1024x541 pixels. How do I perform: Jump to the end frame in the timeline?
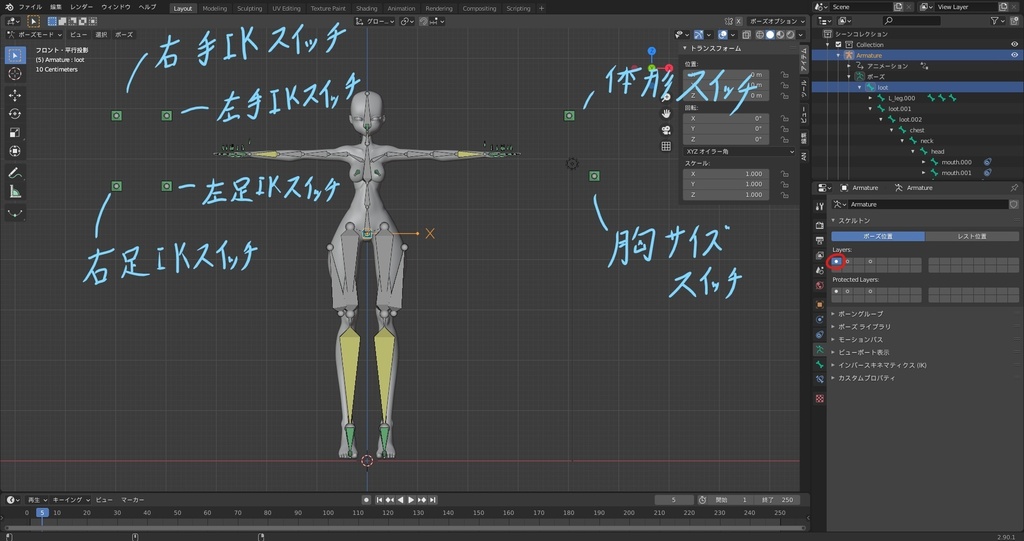432,500
